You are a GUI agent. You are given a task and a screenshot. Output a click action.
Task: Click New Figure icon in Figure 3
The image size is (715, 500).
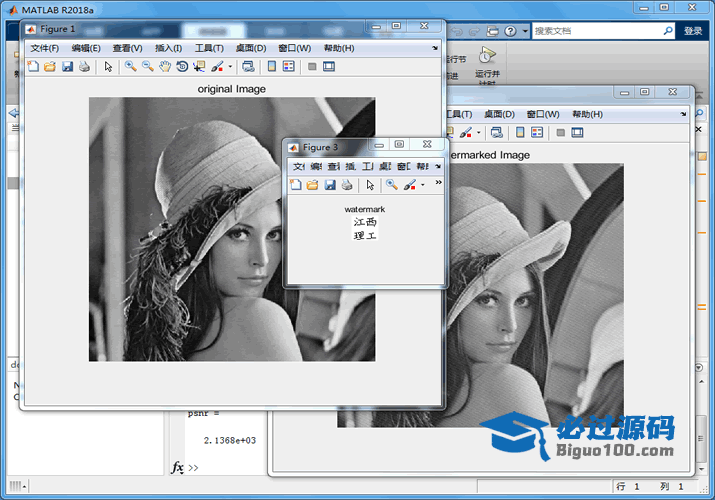pyautogui.click(x=296, y=185)
